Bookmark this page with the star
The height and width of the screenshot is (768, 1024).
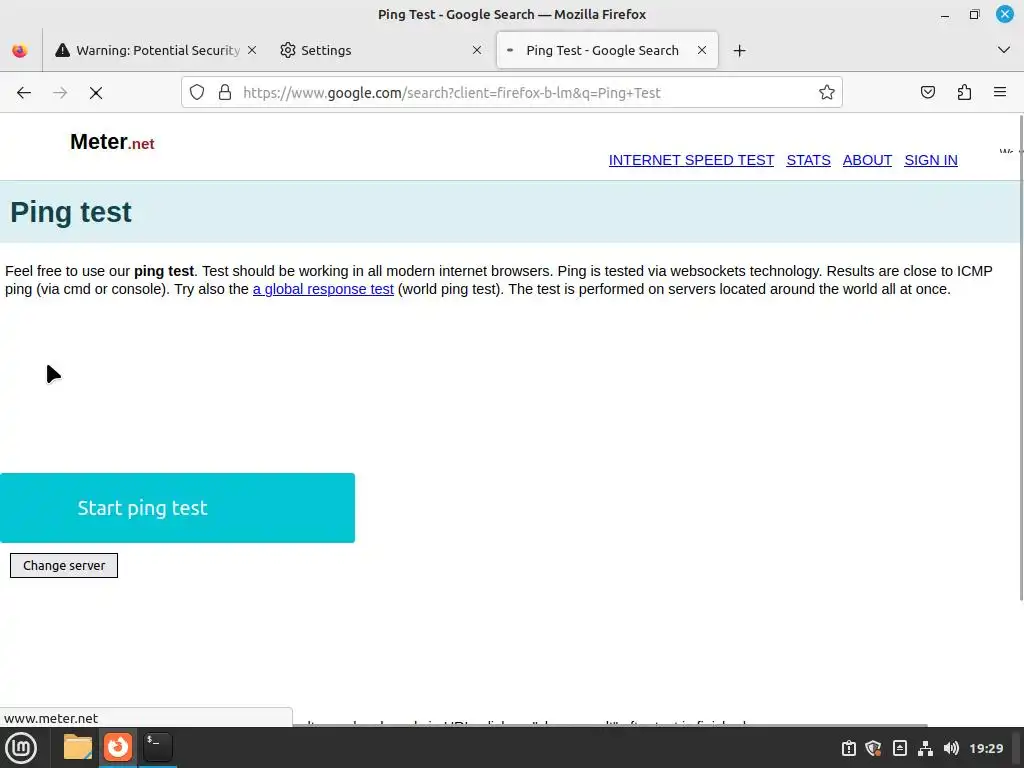pyautogui.click(x=827, y=93)
